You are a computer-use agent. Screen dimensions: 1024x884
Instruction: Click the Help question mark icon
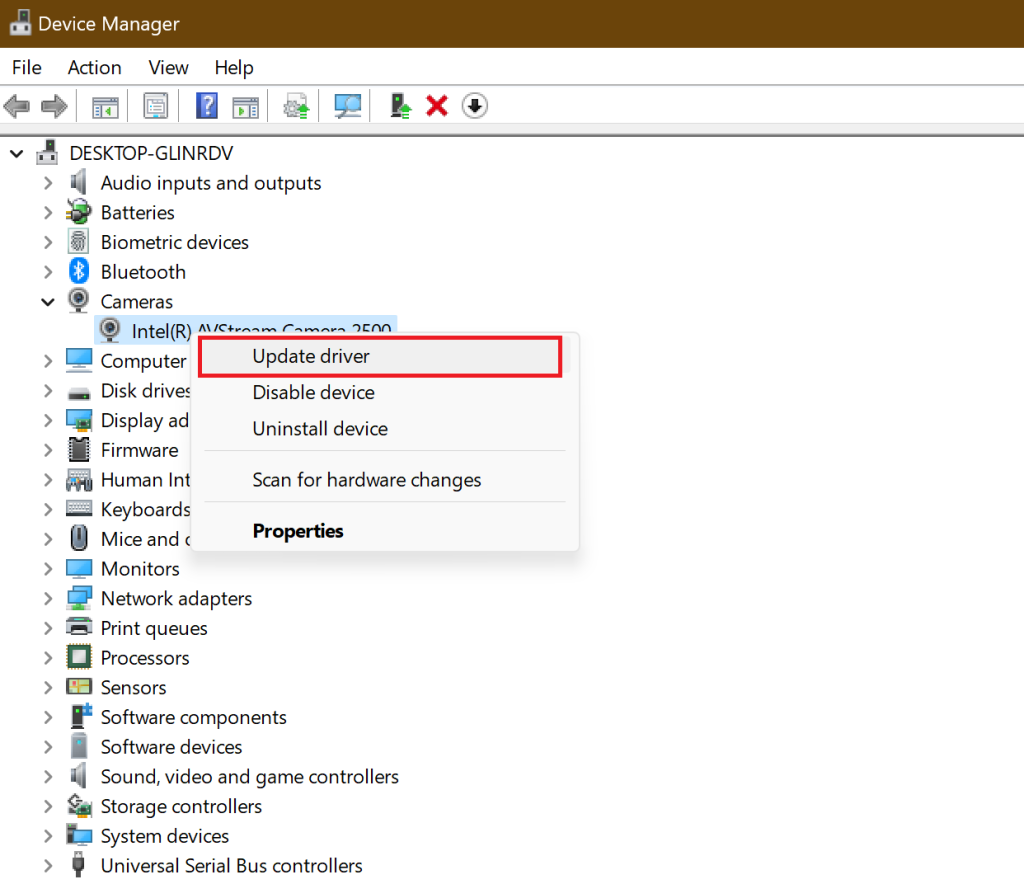206,105
